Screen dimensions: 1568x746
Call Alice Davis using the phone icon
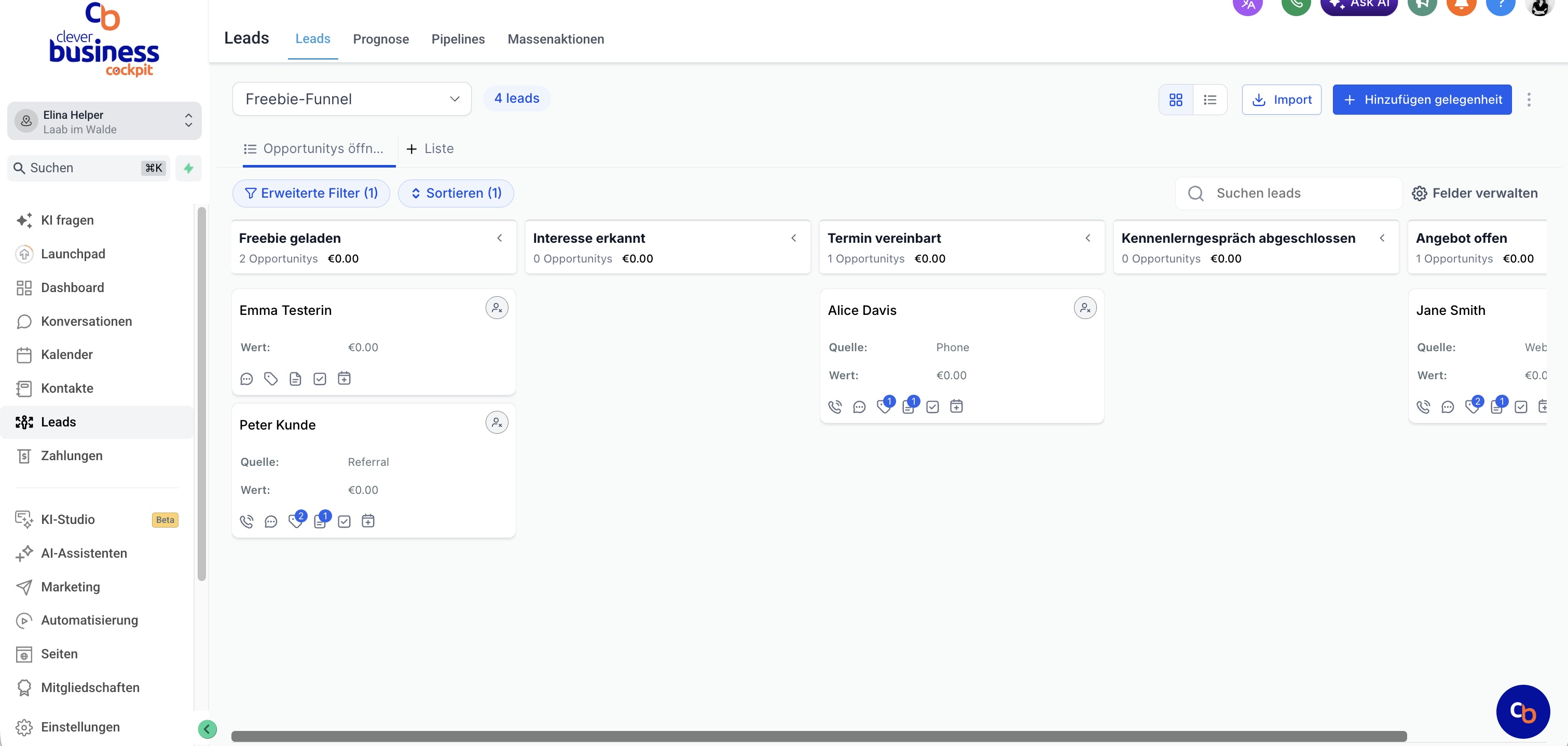834,407
